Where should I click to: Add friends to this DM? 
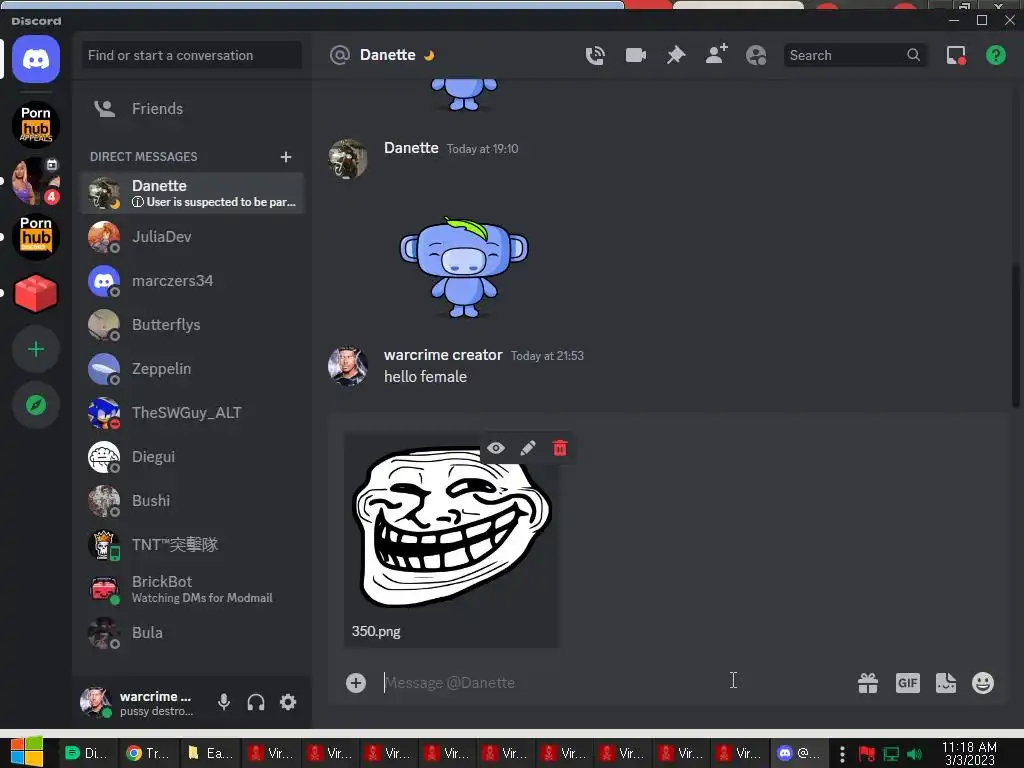[716, 55]
